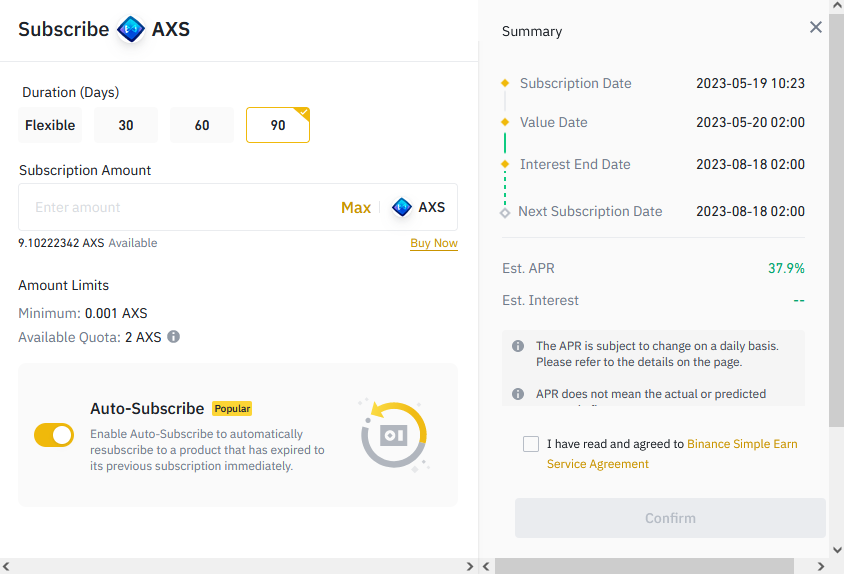Select the 90-day duration
Image resolution: width=844 pixels, height=574 pixels.
click(278, 125)
